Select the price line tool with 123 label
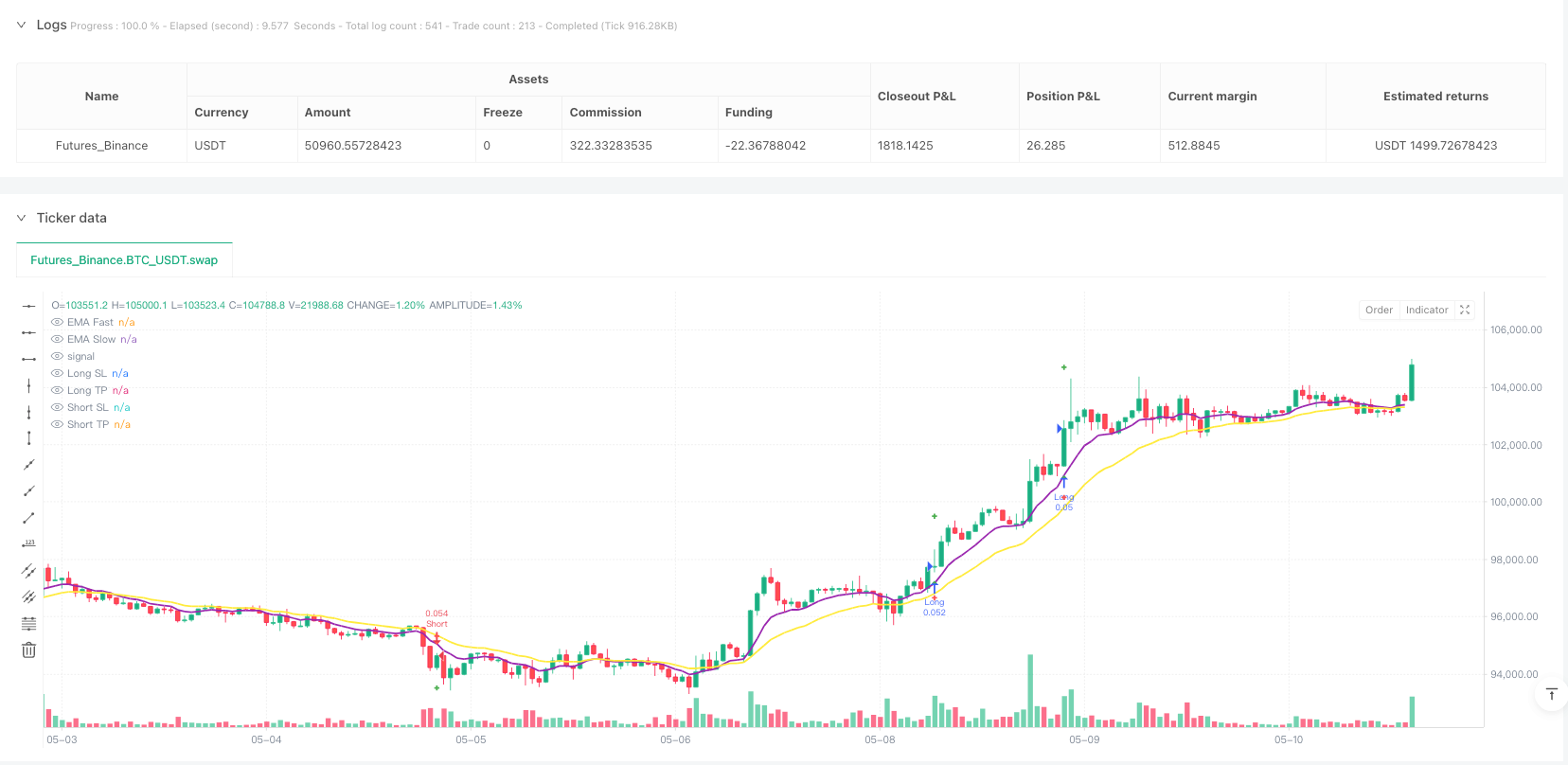Viewport: 1568px width, 765px height. click(29, 543)
